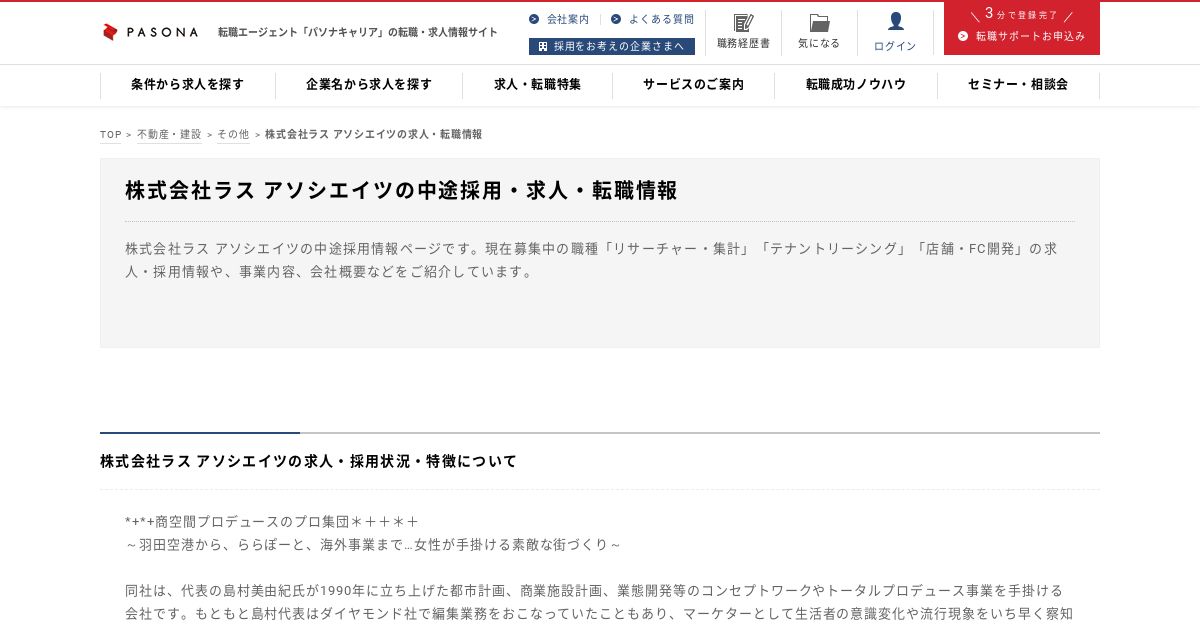Click the line *+*+商空間プロデュースのプロ集団

point(271,522)
